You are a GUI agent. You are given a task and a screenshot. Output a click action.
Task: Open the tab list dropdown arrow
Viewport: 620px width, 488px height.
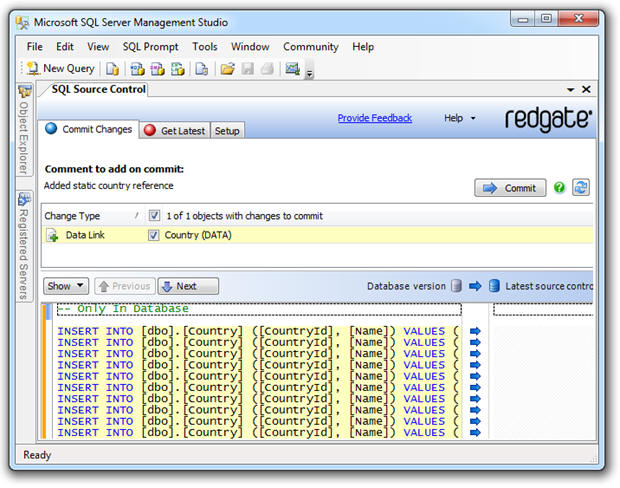(x=571, y=90)
